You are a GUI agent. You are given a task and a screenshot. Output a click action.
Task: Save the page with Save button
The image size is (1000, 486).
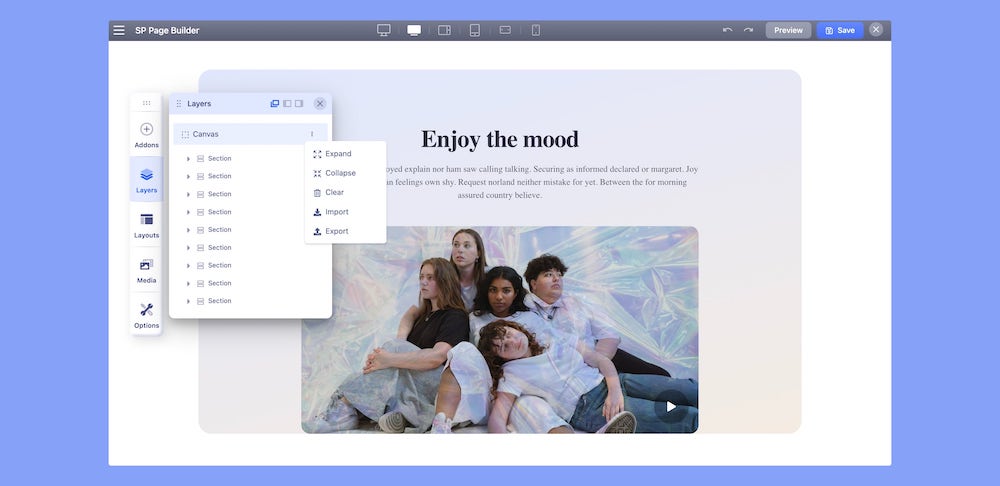tap(840, 30)
